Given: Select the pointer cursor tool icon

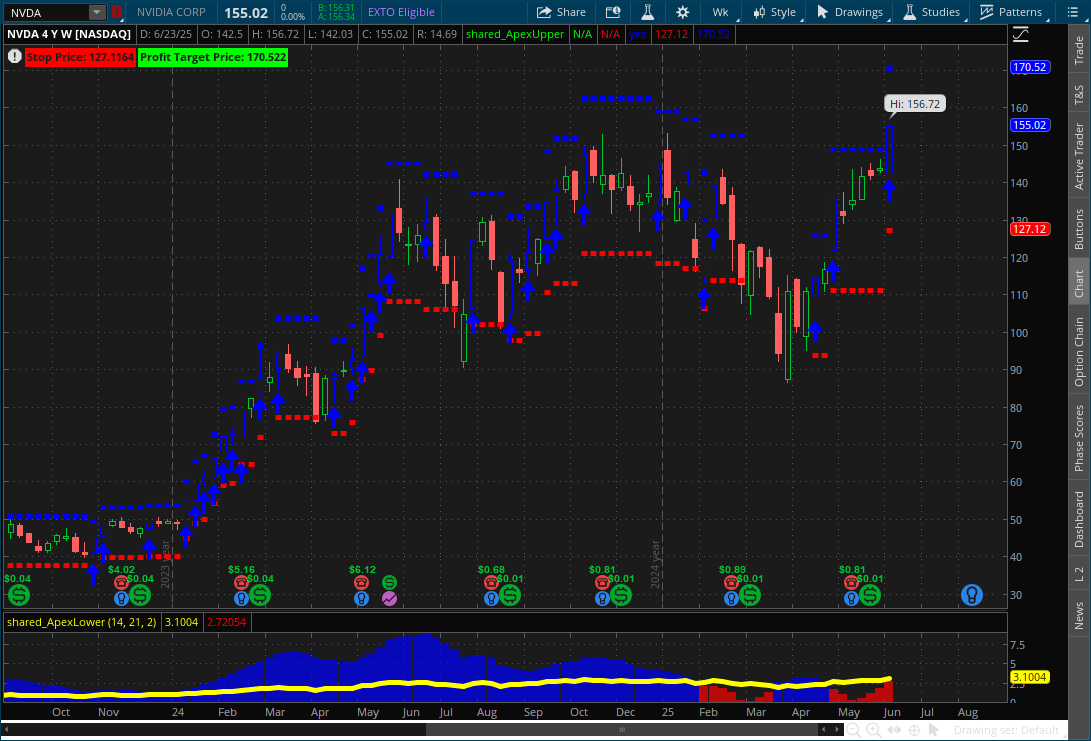Looking at the screenshot, I should coord(934,730).
